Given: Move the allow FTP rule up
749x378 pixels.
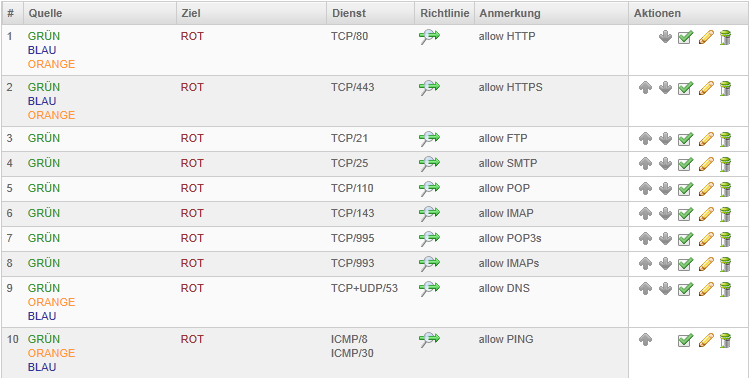Looking at the screenshot, I should click(645, 139).
